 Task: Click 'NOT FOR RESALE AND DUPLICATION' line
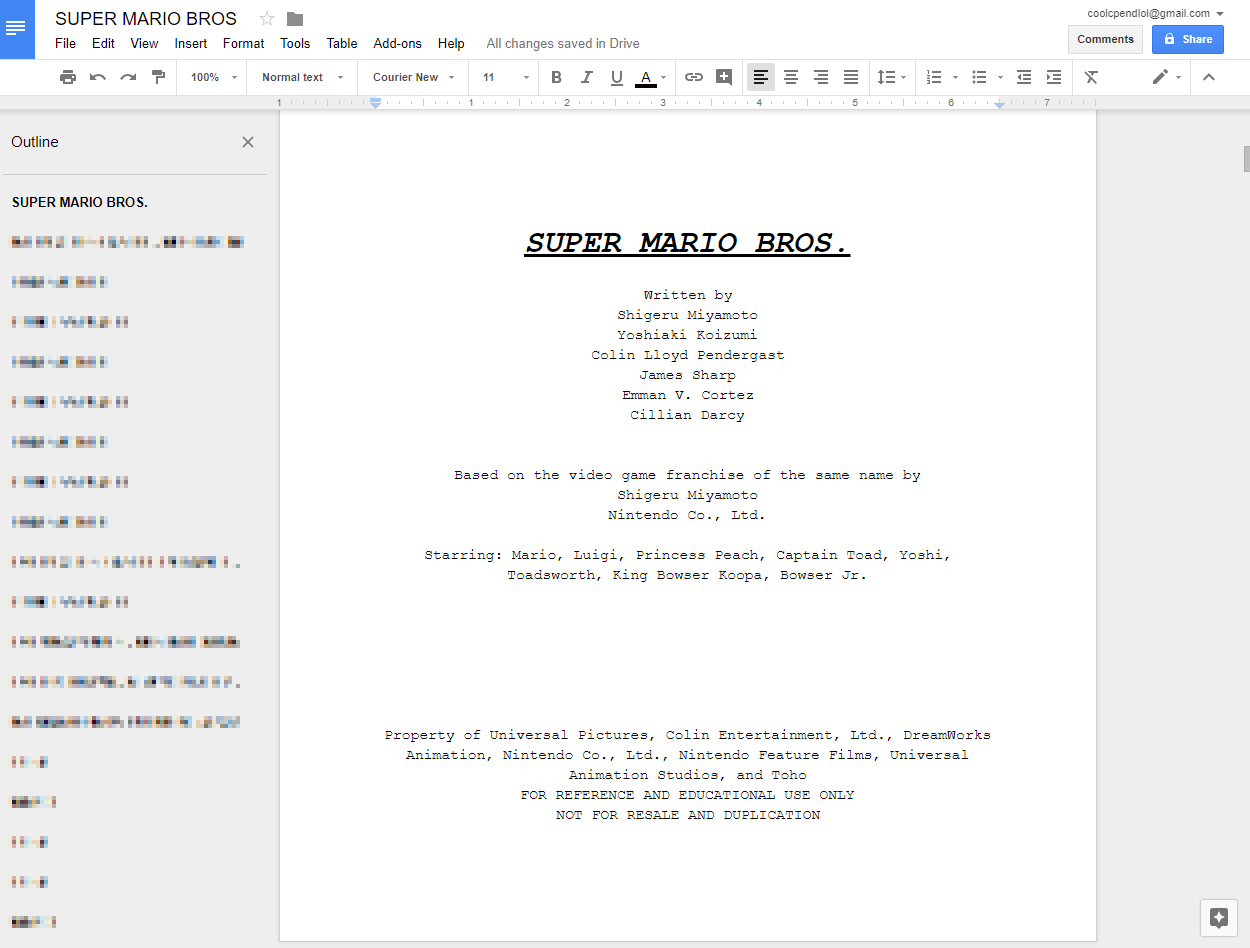[688, 815]
